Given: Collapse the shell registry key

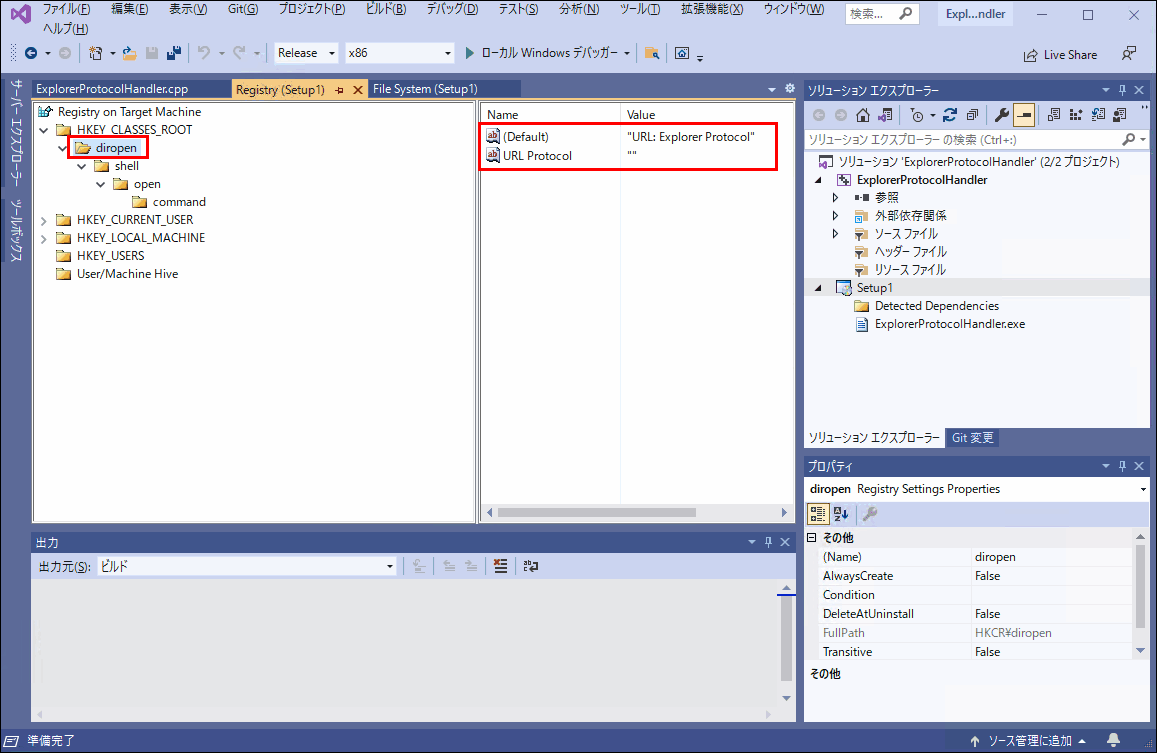Looking at the screenshot, I should (x=81, y=166).
